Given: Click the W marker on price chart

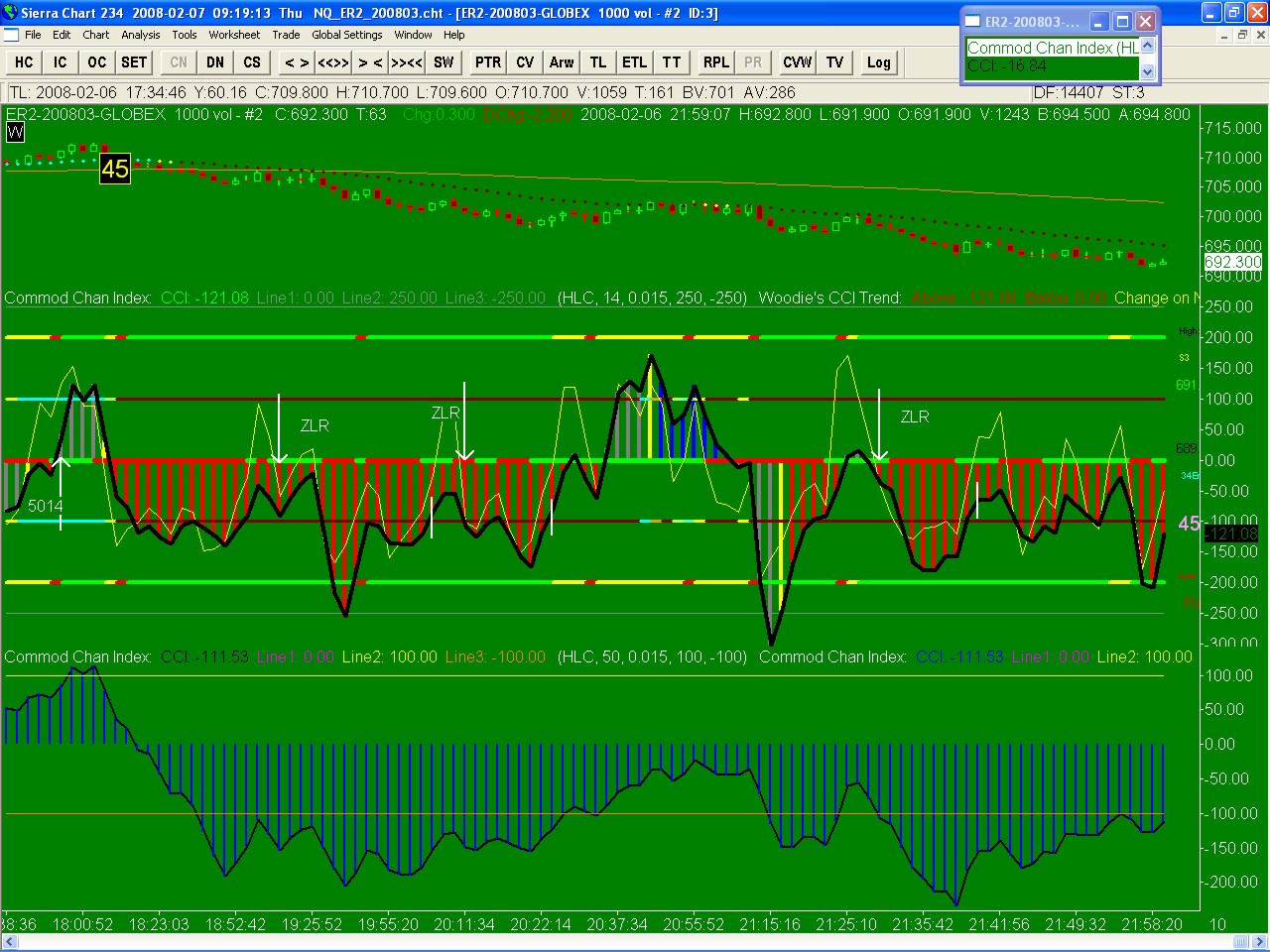Looking at the screenshot, I should coord(15,132).
